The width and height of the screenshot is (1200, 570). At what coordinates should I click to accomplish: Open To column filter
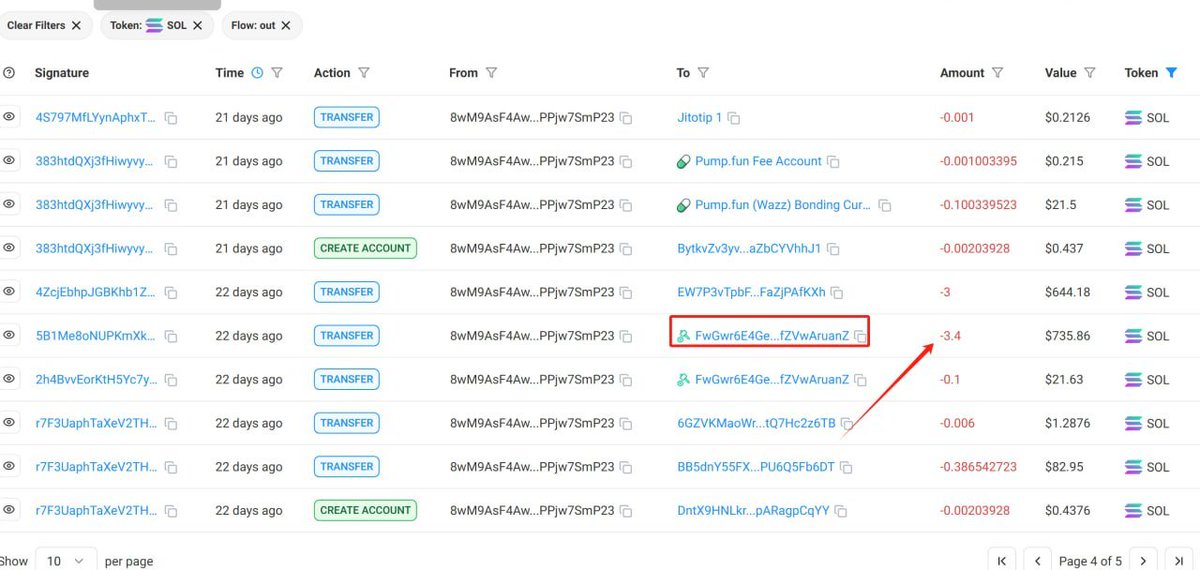click(x=703, y=73)
